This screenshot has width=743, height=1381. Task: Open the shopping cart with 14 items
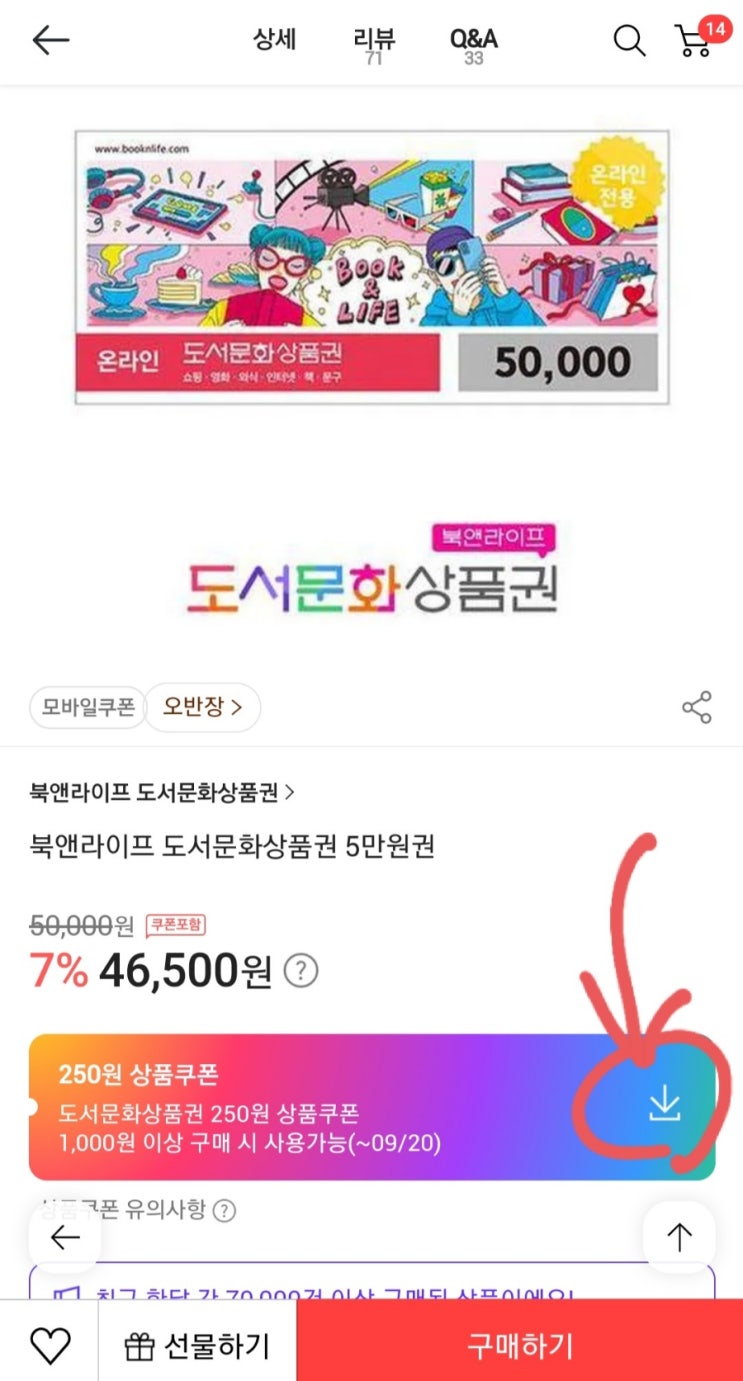click(695, 39)
